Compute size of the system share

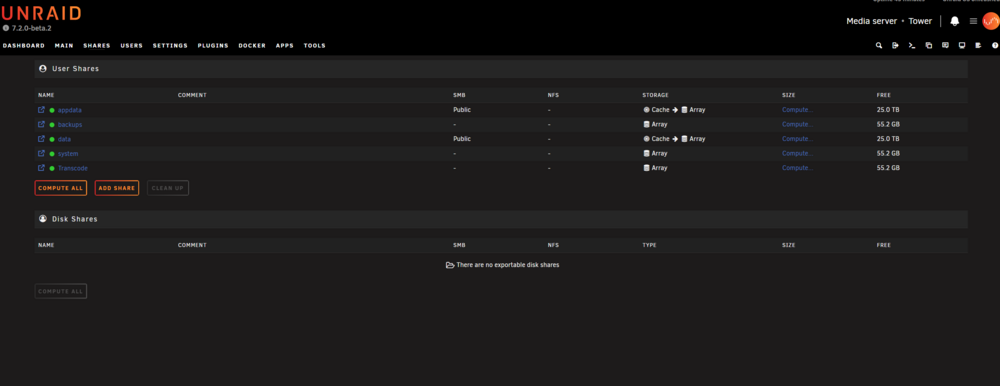pyautogui.click(x=797, y=154)
